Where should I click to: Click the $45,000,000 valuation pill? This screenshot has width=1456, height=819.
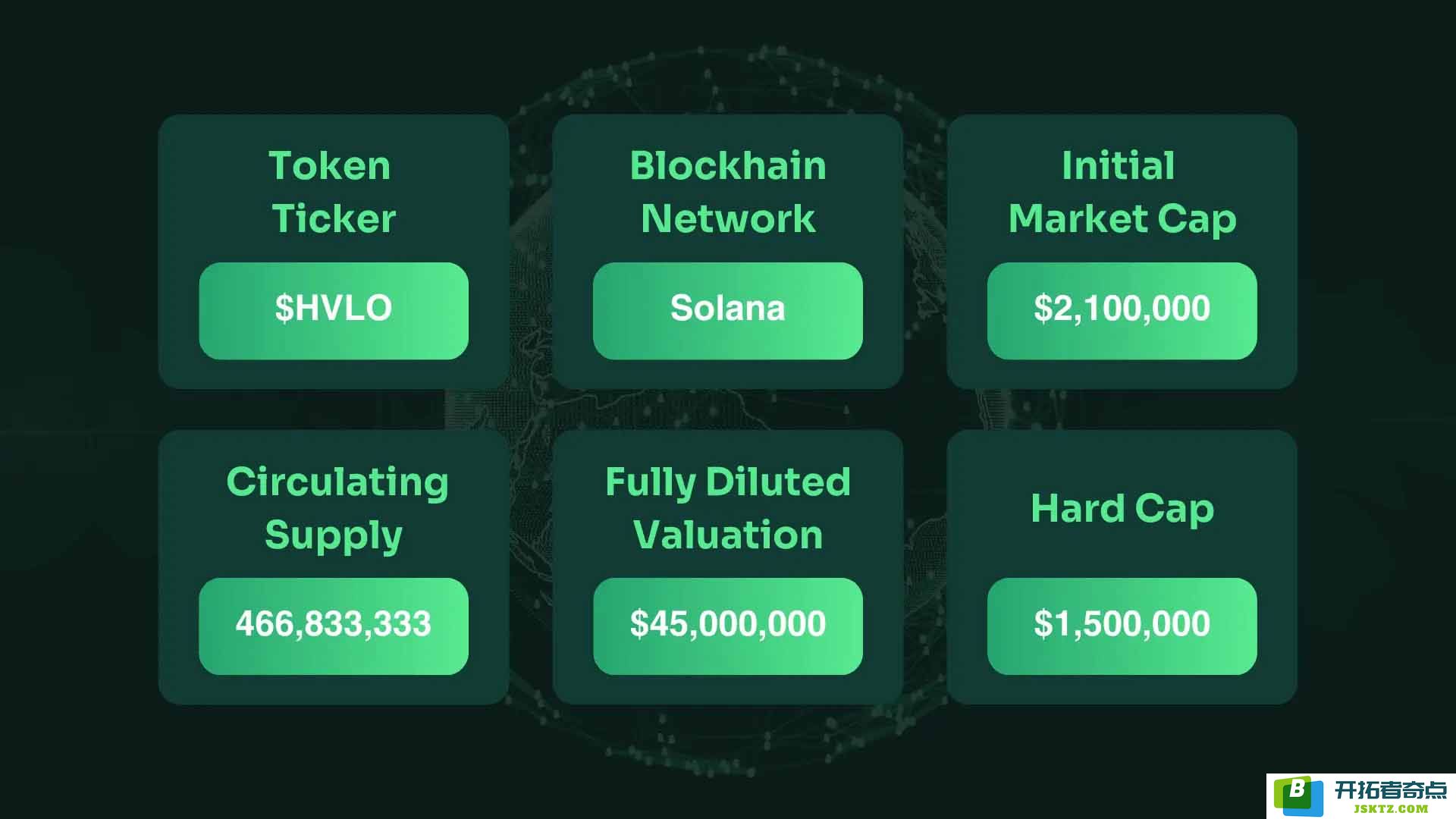point(728,626)
